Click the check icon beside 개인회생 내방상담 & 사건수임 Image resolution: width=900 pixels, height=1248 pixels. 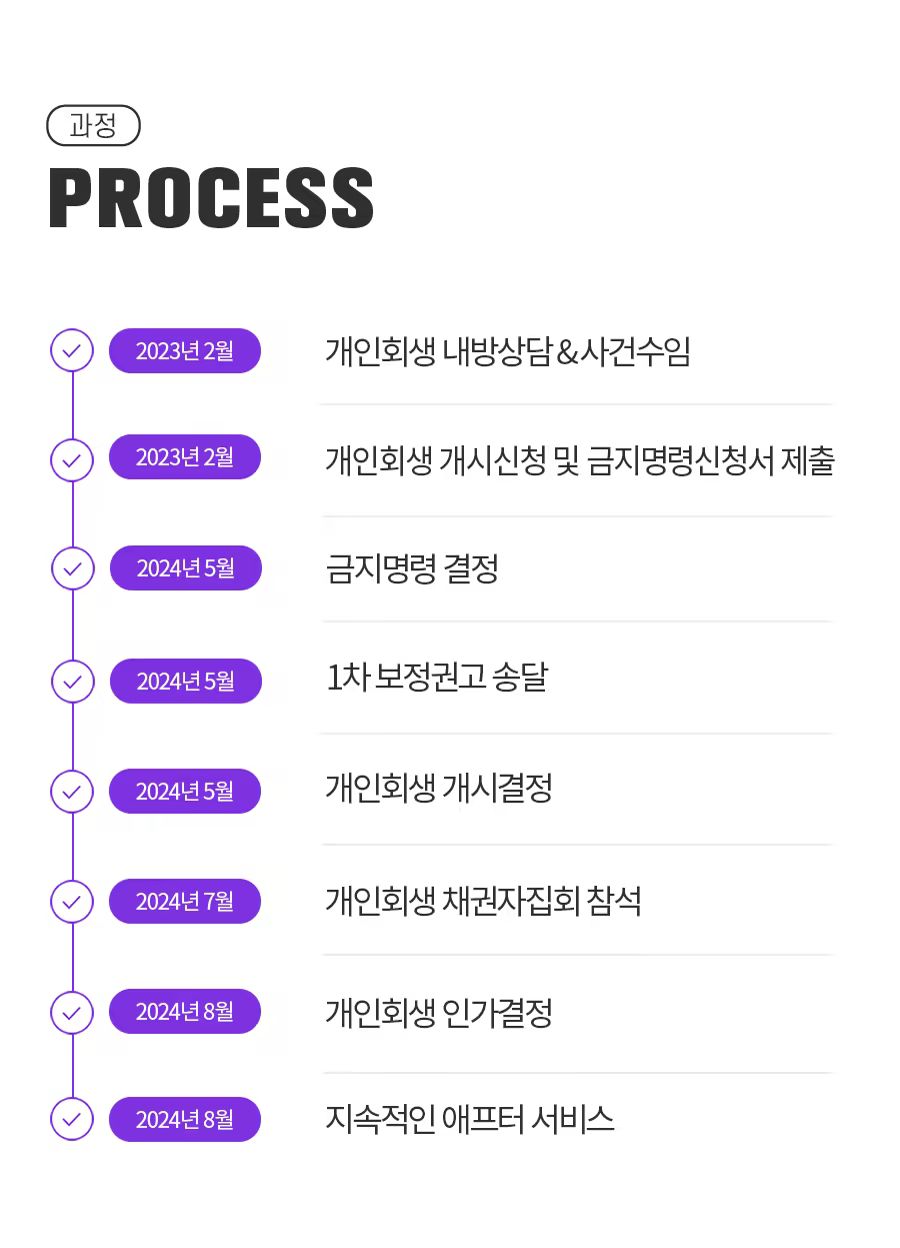coord(72,351)
